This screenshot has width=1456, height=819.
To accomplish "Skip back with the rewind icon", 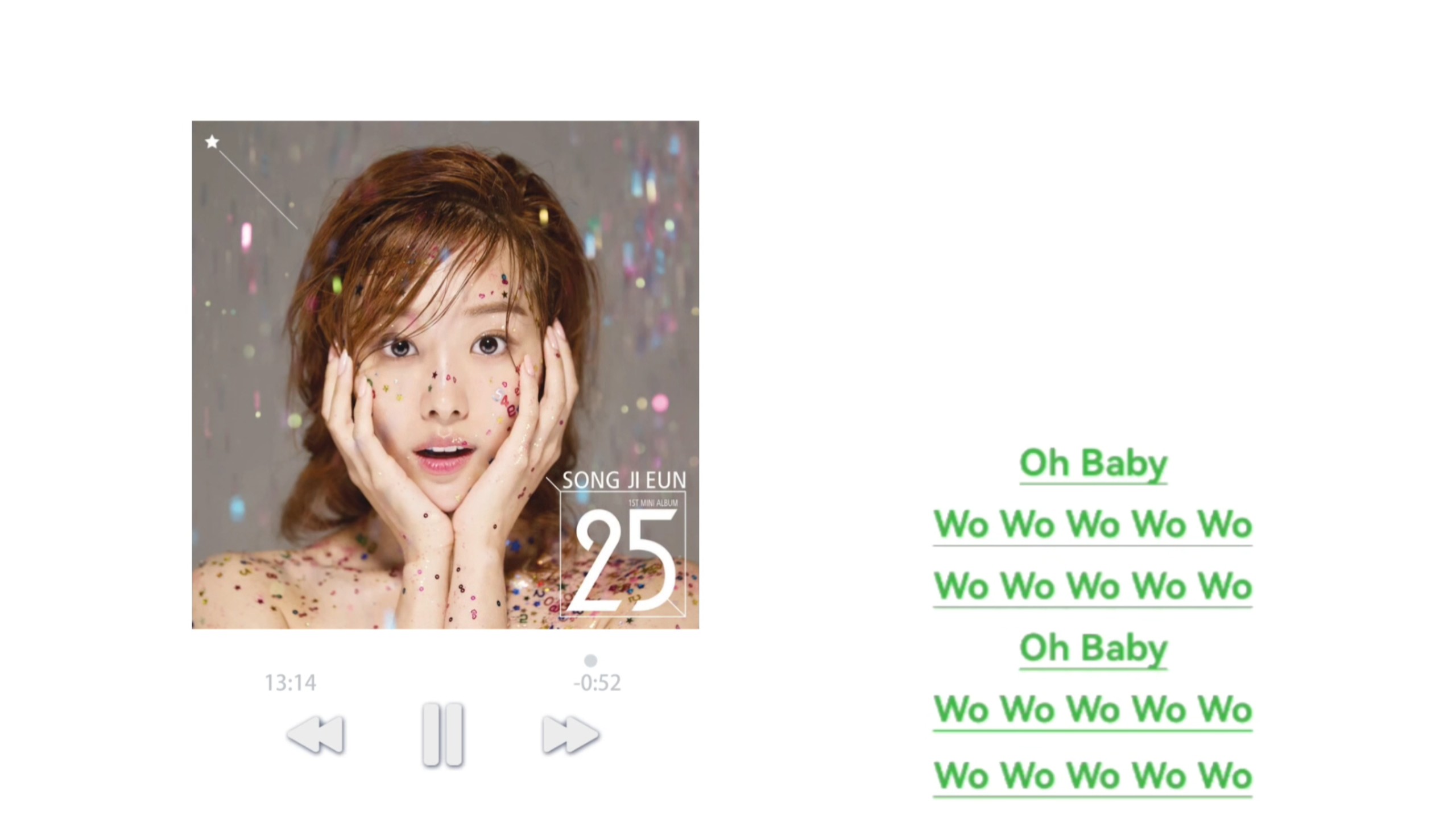I will point(316,734).
